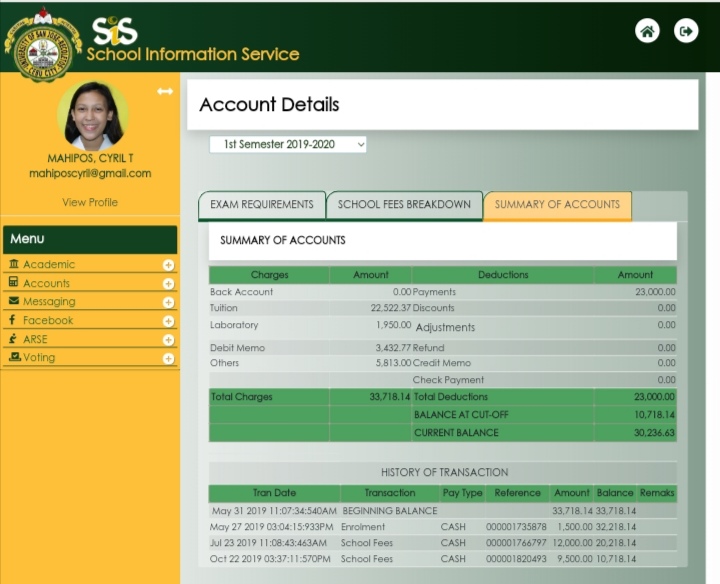Click the Academic building icon
The height and width of the screenshot is (584, 720).
(14, 264)
